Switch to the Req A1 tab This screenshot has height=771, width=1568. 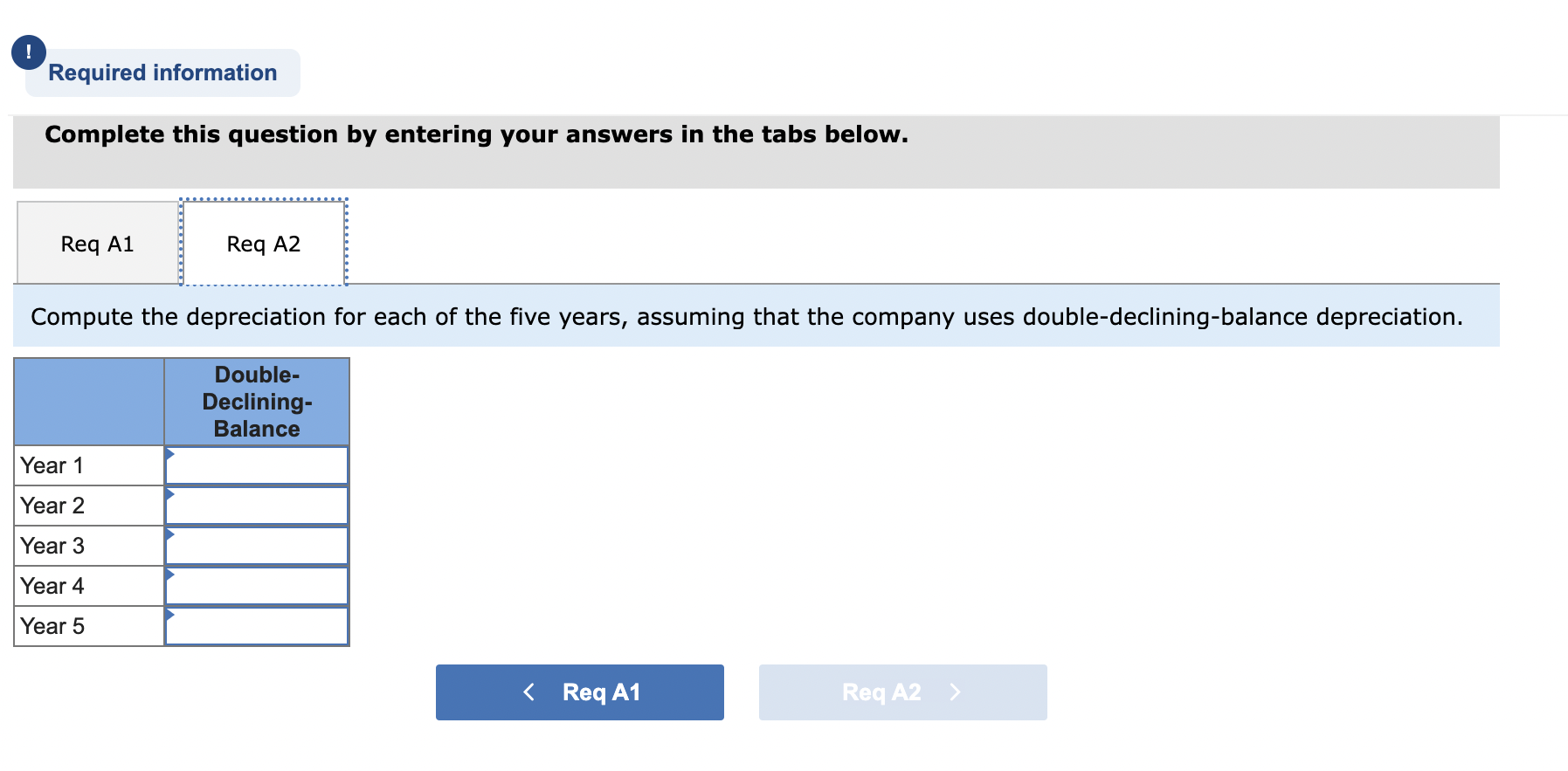96,243
